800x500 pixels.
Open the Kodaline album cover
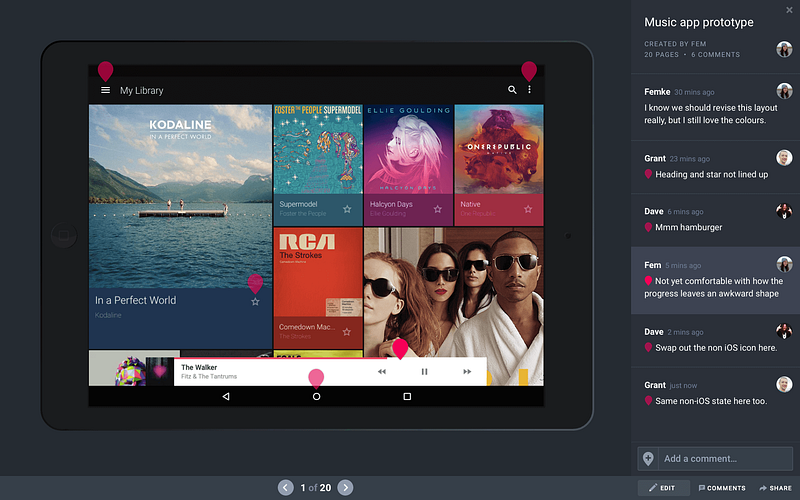coord(180,196)
